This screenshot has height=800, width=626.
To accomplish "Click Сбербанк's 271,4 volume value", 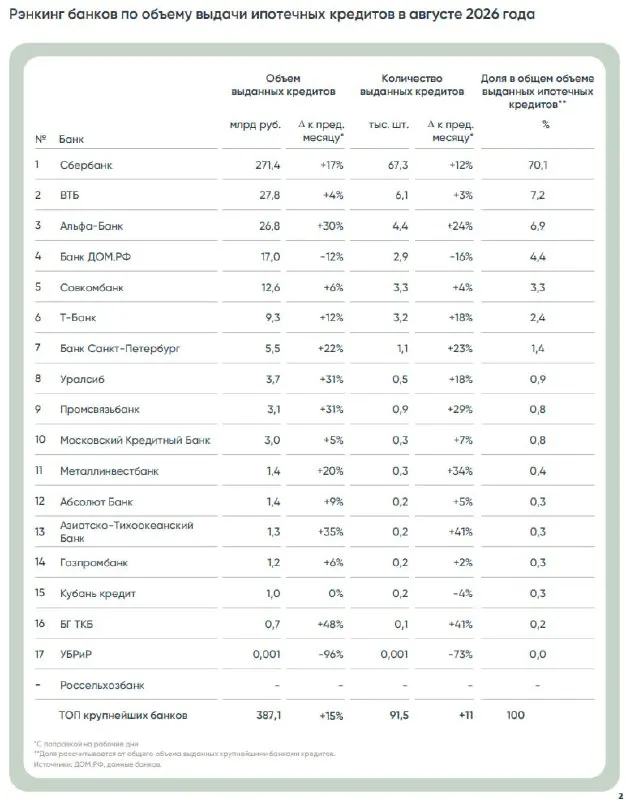I will point(268,165).
